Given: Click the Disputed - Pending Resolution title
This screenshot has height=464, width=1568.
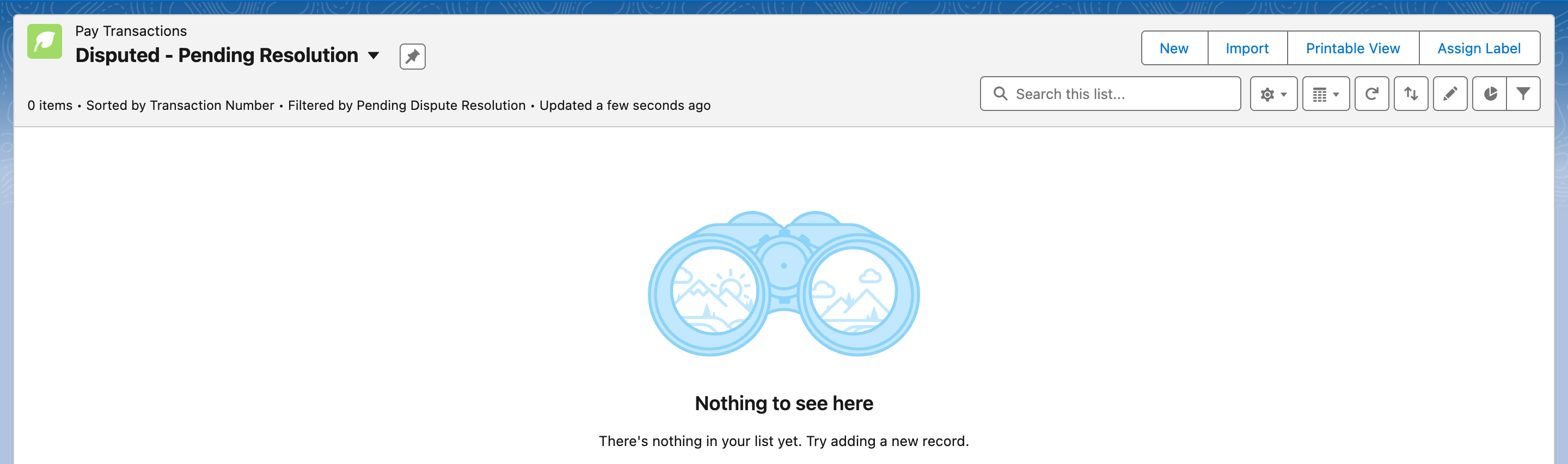Looking at the screenshot, I should pos(217,55).
